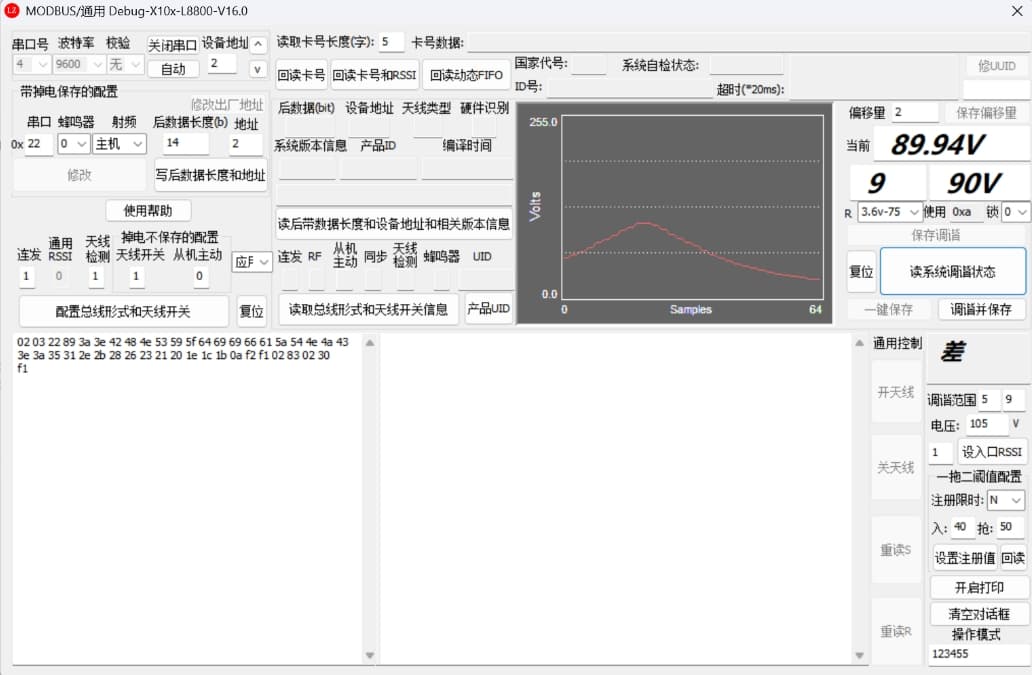Open the R 3.6v-75 dropdown
This screenshot has width=1032, height=675.
[x=889, y=212]
